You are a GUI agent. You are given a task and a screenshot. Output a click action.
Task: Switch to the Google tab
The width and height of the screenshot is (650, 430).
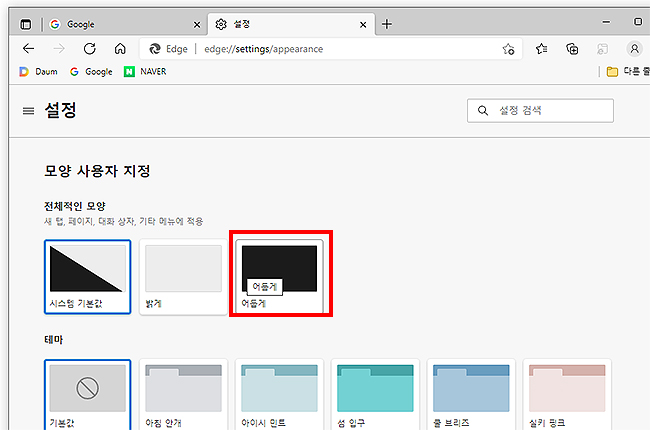coord(126,24)
